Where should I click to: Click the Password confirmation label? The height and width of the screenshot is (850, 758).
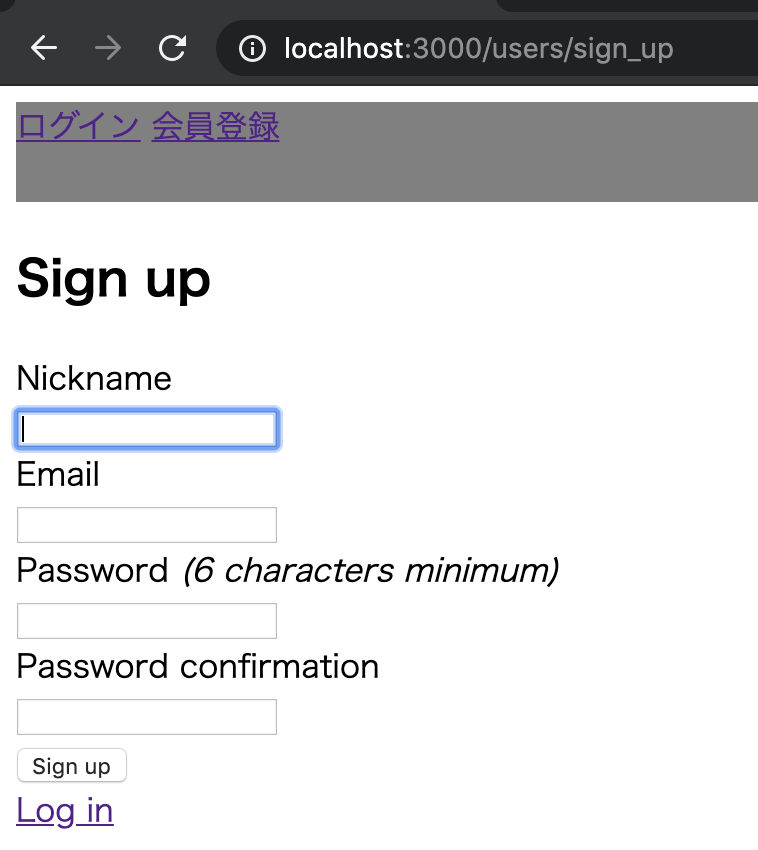tap(197, 666)
